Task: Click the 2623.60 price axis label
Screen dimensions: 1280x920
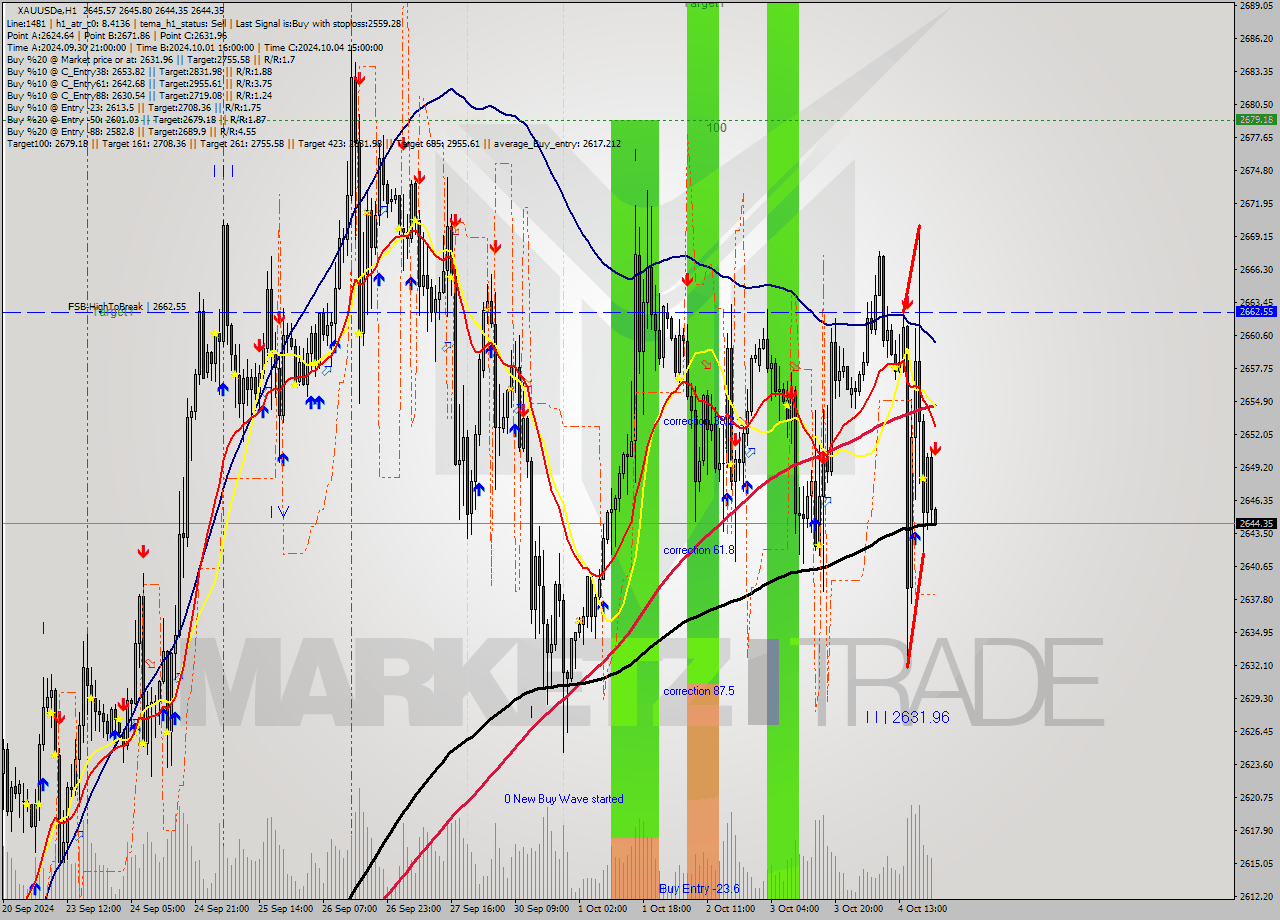Action: click(x=1256, y=765)
